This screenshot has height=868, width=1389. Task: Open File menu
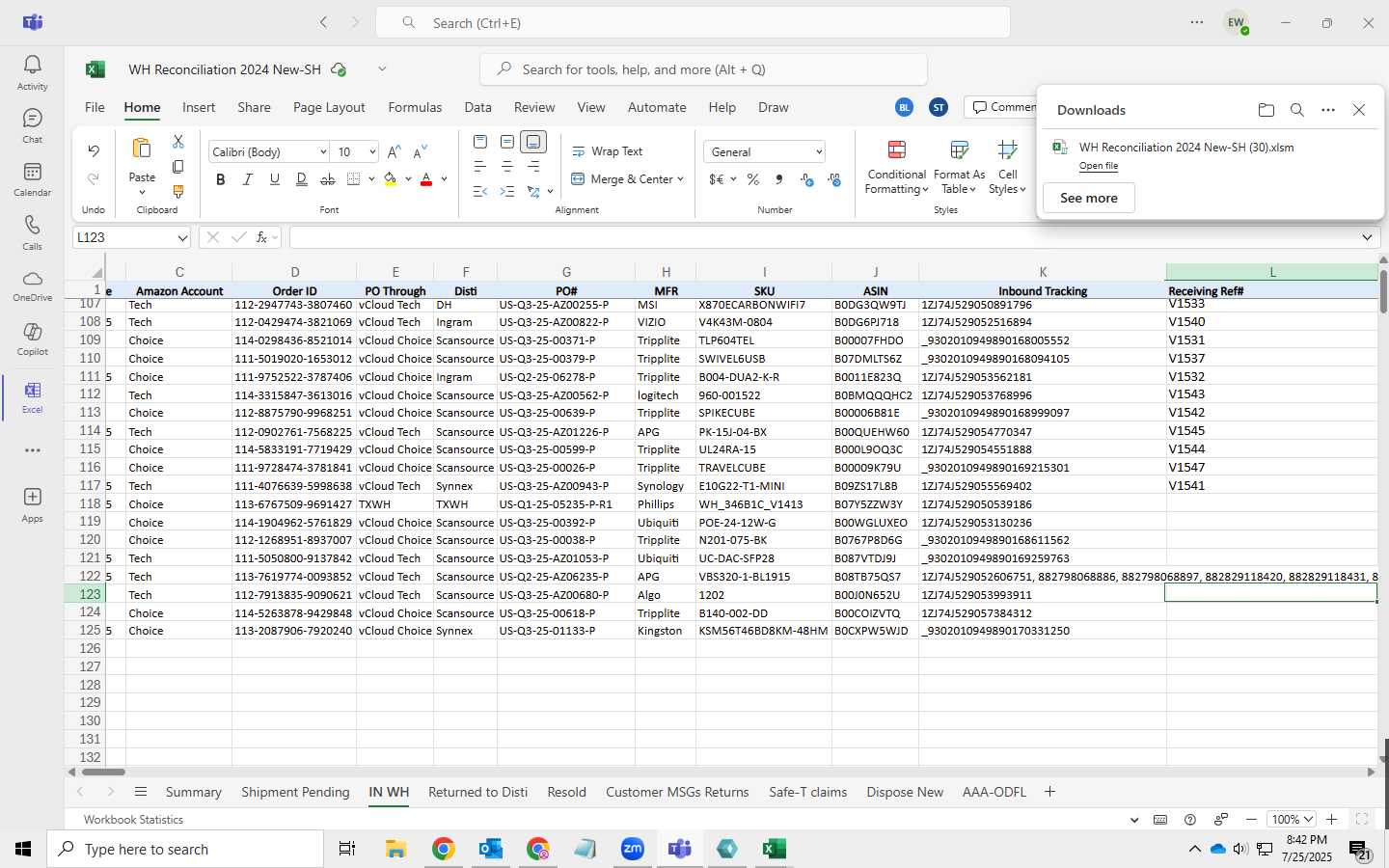click(x=95, y=107)
